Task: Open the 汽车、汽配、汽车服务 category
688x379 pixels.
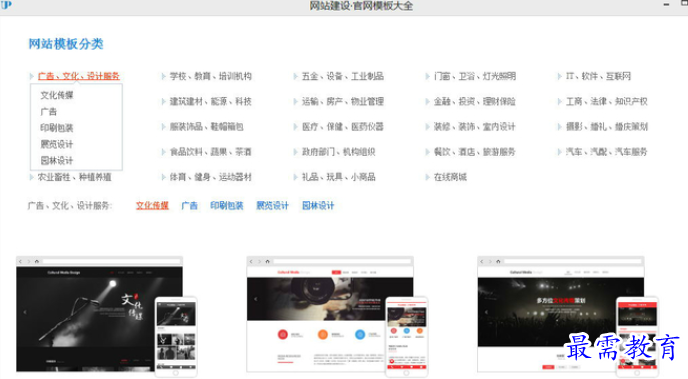Action: pyautogui.click(x=607, y=152)
